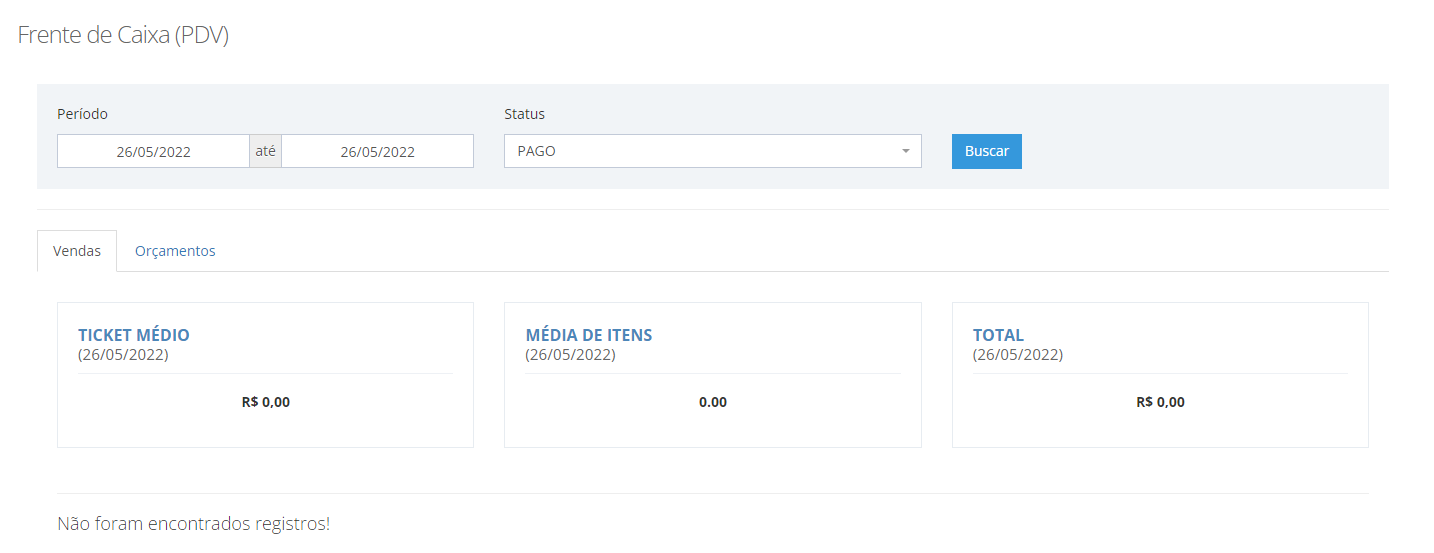1434x553 pixels.
Task: Click the MÉDIA DE ITENS card title
Action: point(589,335)
